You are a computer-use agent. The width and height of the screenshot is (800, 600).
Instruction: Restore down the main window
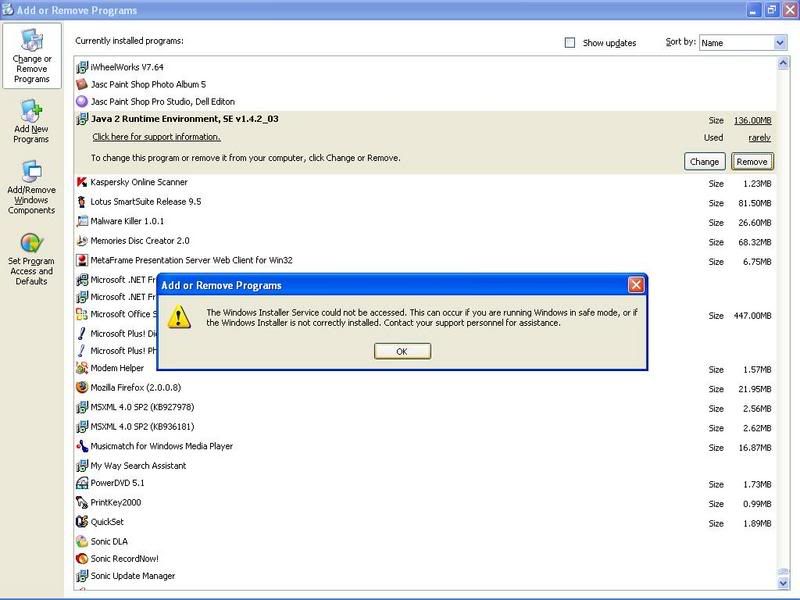coord(771,10)
